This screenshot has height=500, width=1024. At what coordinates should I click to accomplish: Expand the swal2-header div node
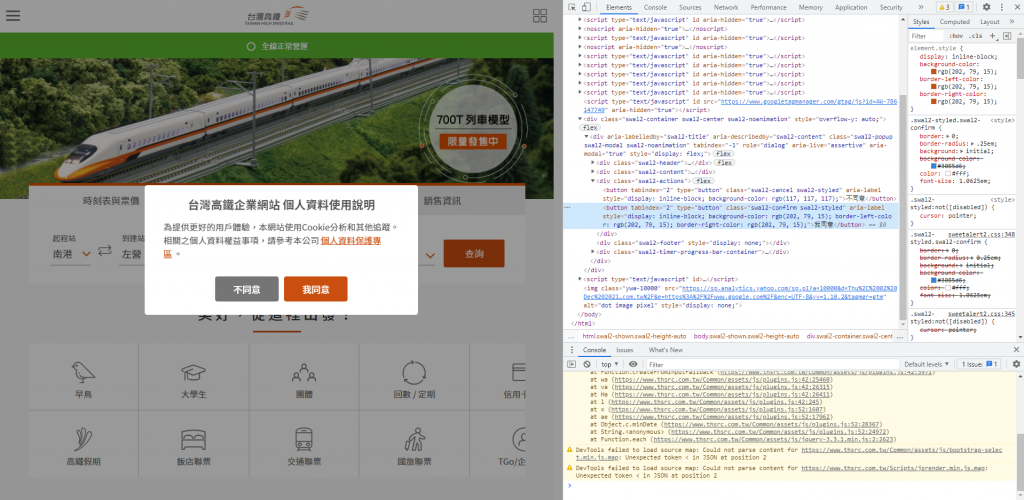(x=593, y=162)
